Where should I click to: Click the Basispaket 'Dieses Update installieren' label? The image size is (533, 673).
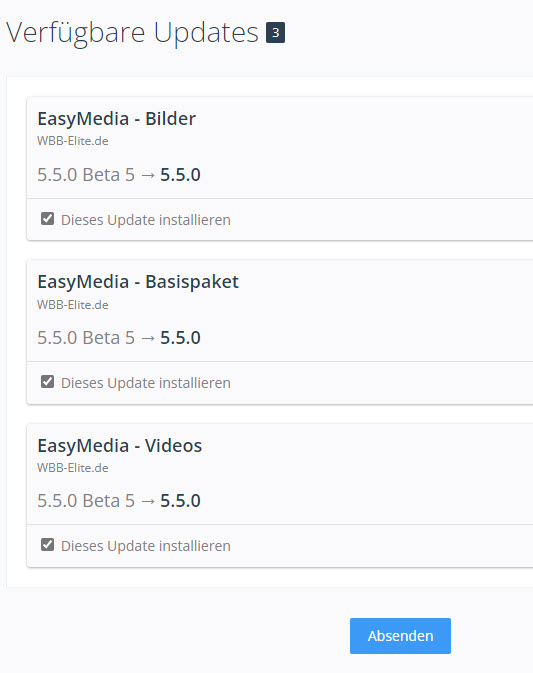pos(146,383)
